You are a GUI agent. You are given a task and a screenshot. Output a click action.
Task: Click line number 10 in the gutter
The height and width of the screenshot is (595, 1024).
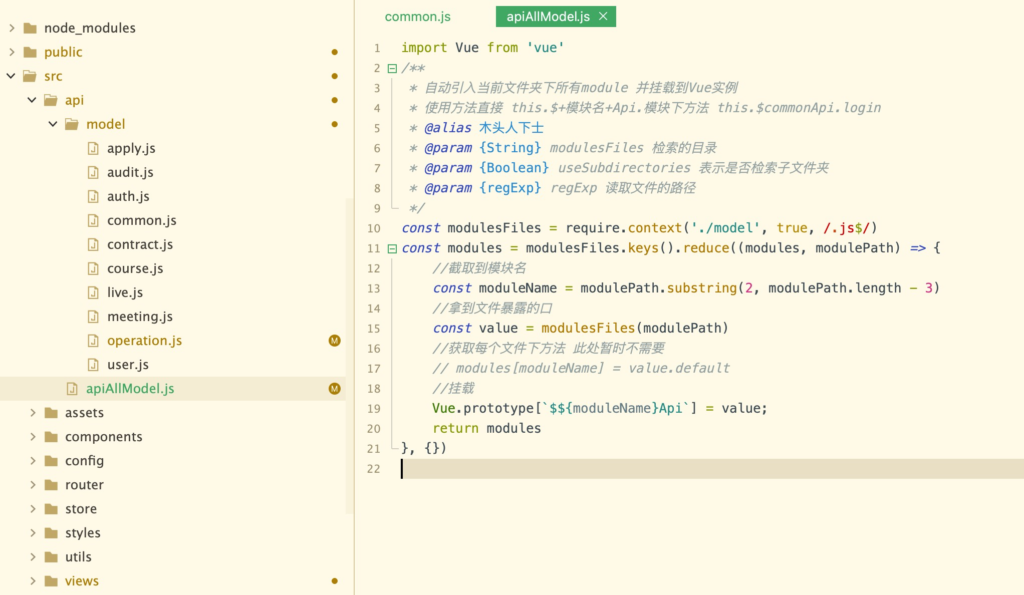tap(374, 229)
